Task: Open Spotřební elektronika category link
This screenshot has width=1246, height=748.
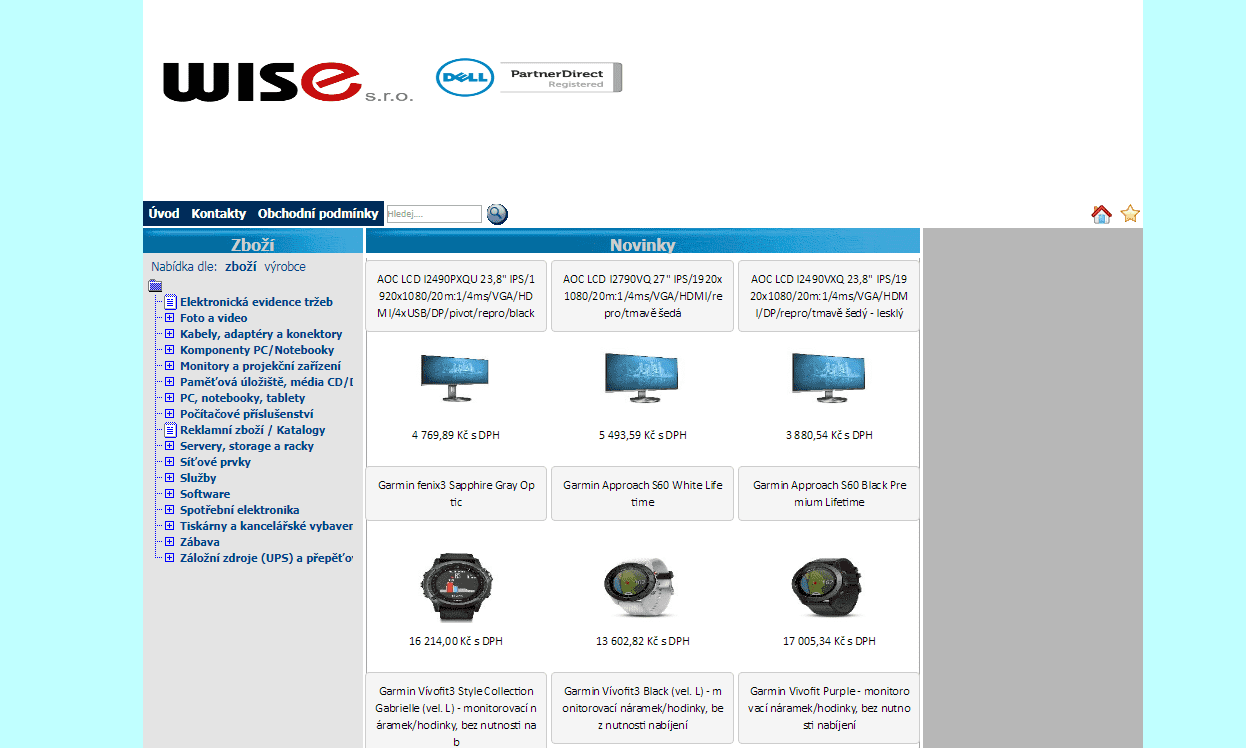Action: [x=240, y=510]
